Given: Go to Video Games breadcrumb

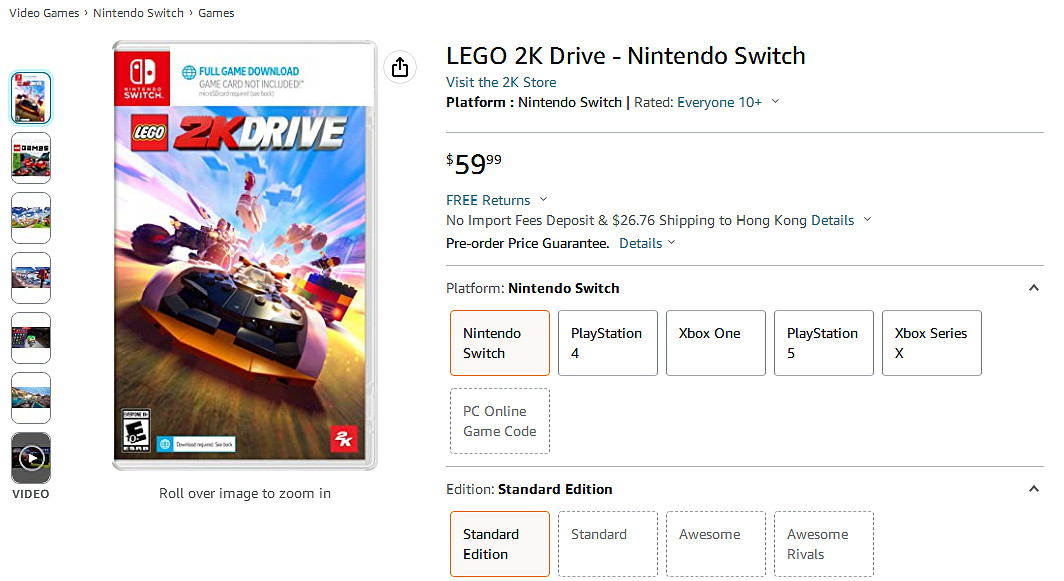Looking at the screenshot, I should 44,13.
